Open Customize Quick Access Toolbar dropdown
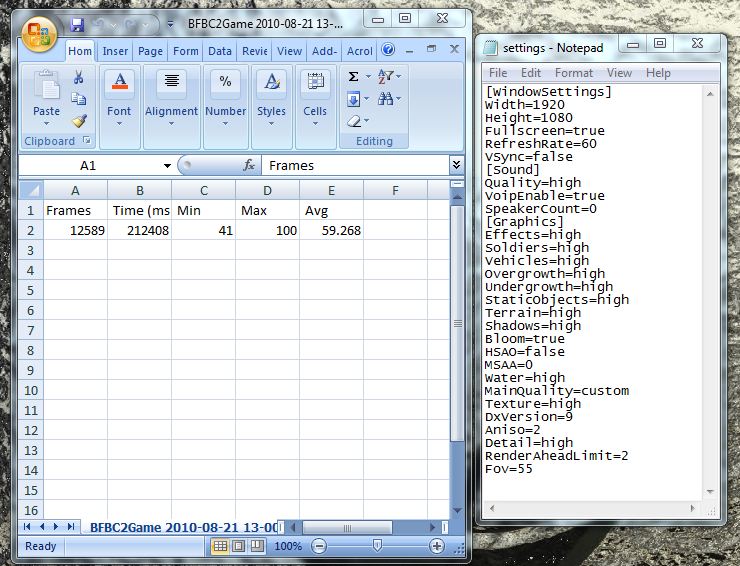Viewport: 740px width, 566px height. tap(170, 24)
